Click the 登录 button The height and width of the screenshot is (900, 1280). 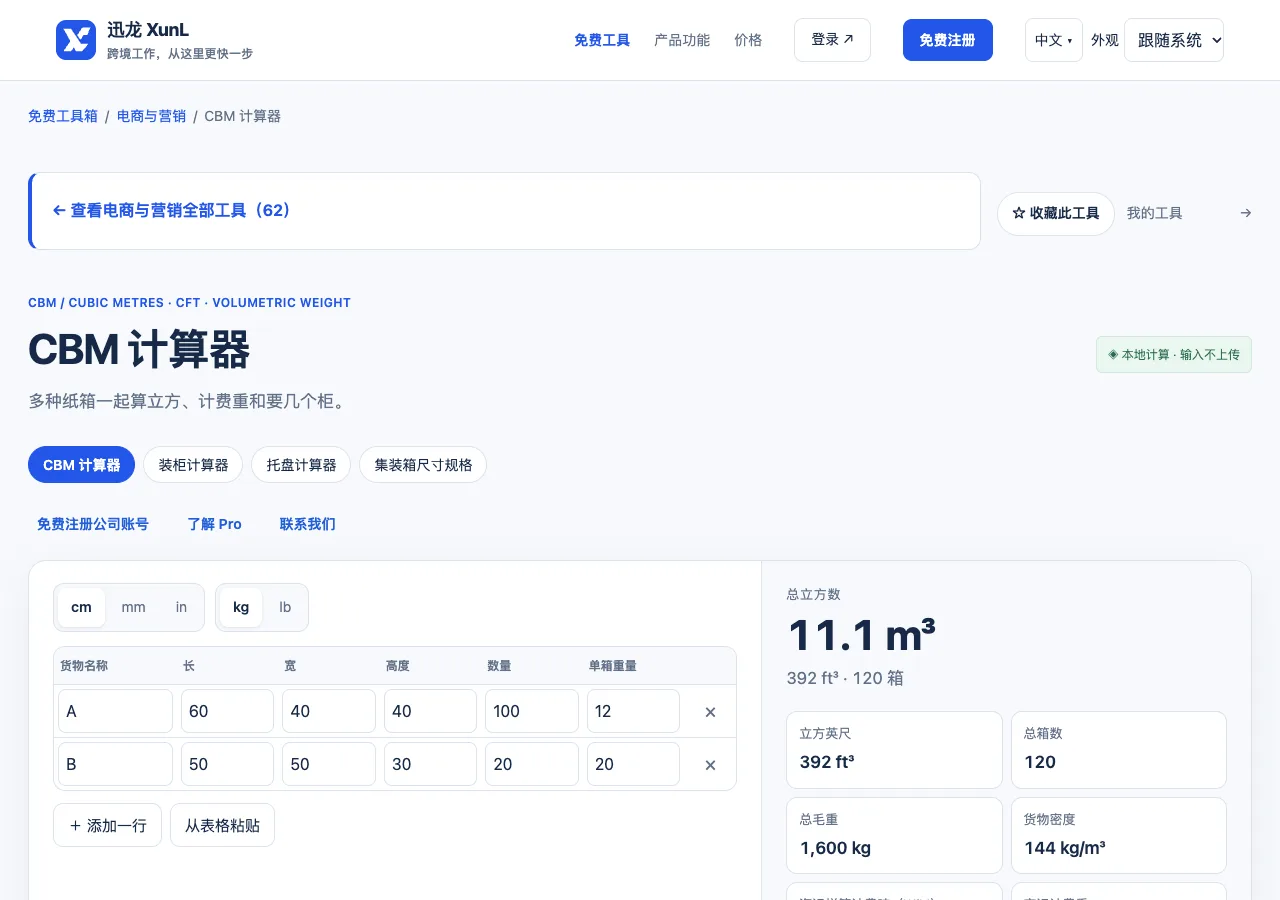tap(832, 40)
